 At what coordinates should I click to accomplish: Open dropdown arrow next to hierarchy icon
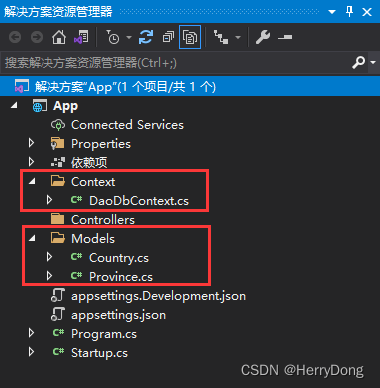coord(238,37)
